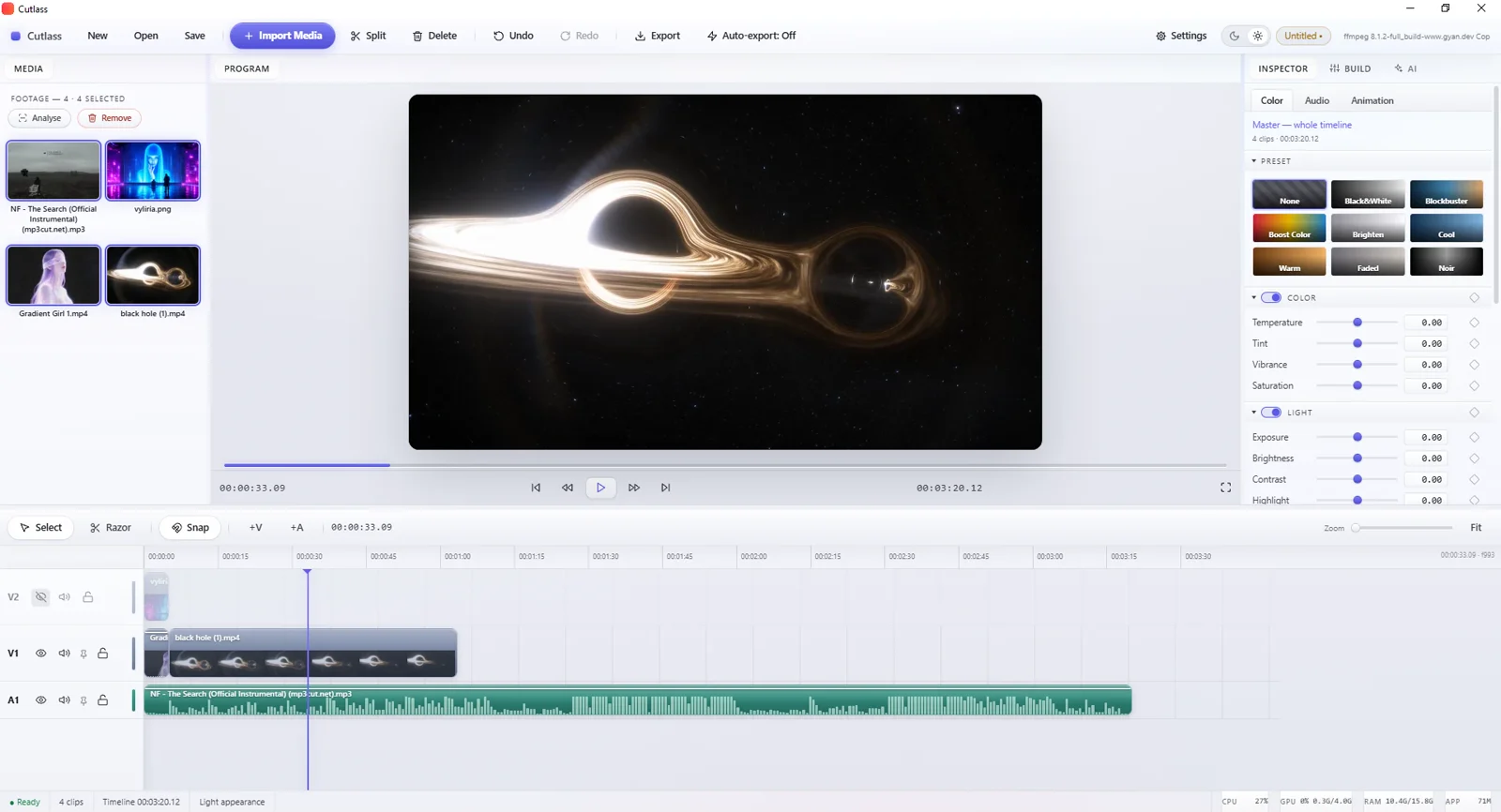
Task: Add keyframe for Tint
Action: (x=1474, y=344)
